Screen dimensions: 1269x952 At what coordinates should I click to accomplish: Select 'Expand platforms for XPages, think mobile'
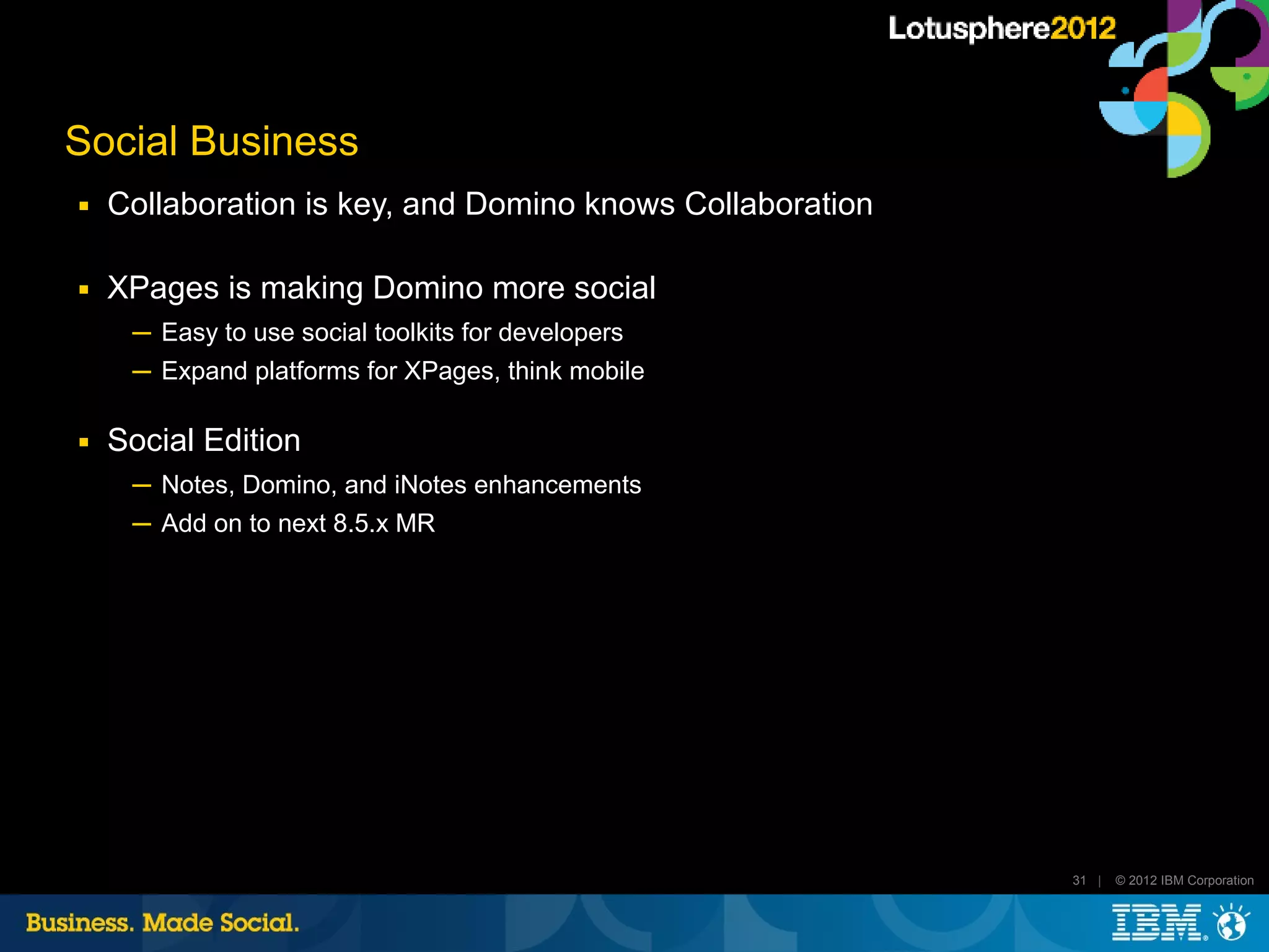point(403,371)
